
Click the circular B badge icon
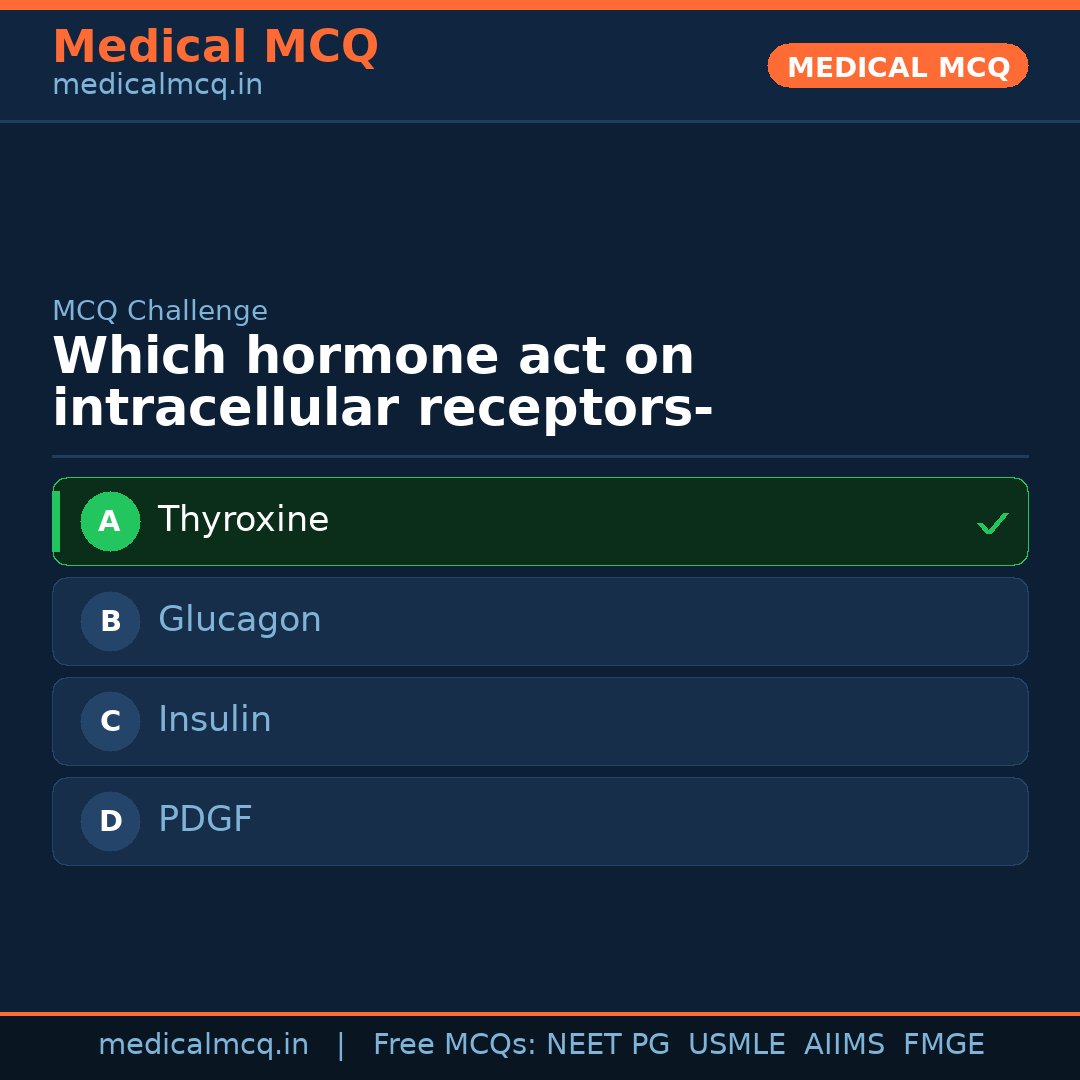pos(110,621)
